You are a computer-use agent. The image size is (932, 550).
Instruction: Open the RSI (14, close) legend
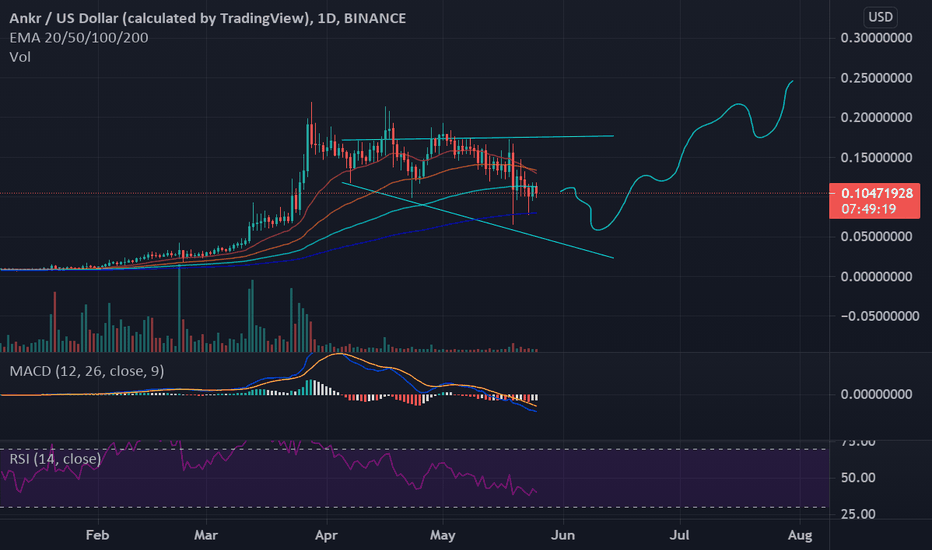coord(55,458)
